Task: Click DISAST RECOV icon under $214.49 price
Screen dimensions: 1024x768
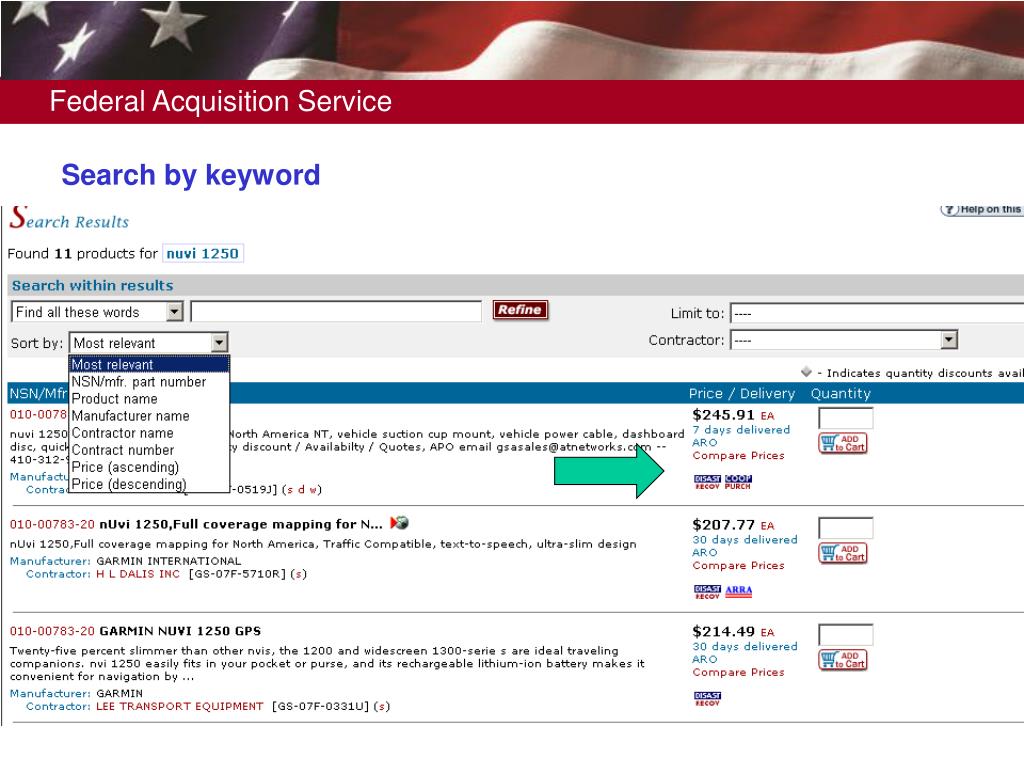Action: pyautogui.click(x=707, y=699)
